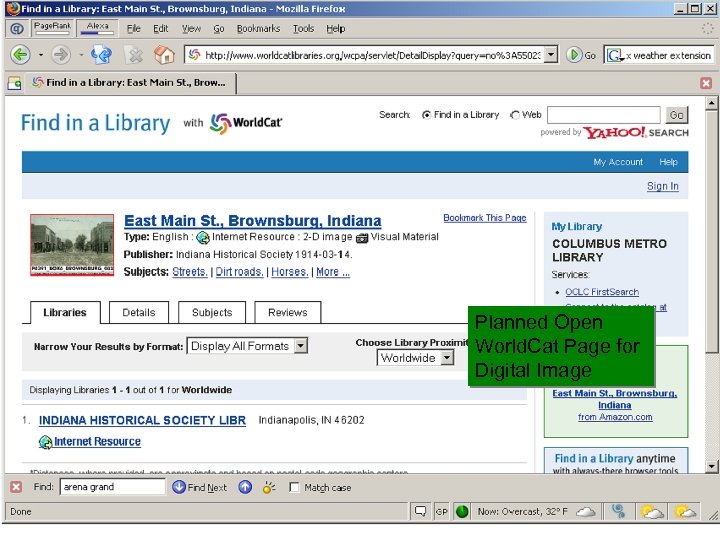Click the WorldCat logo
The height and width of the screenshot is (540, 720).
[x=246, y=123]
